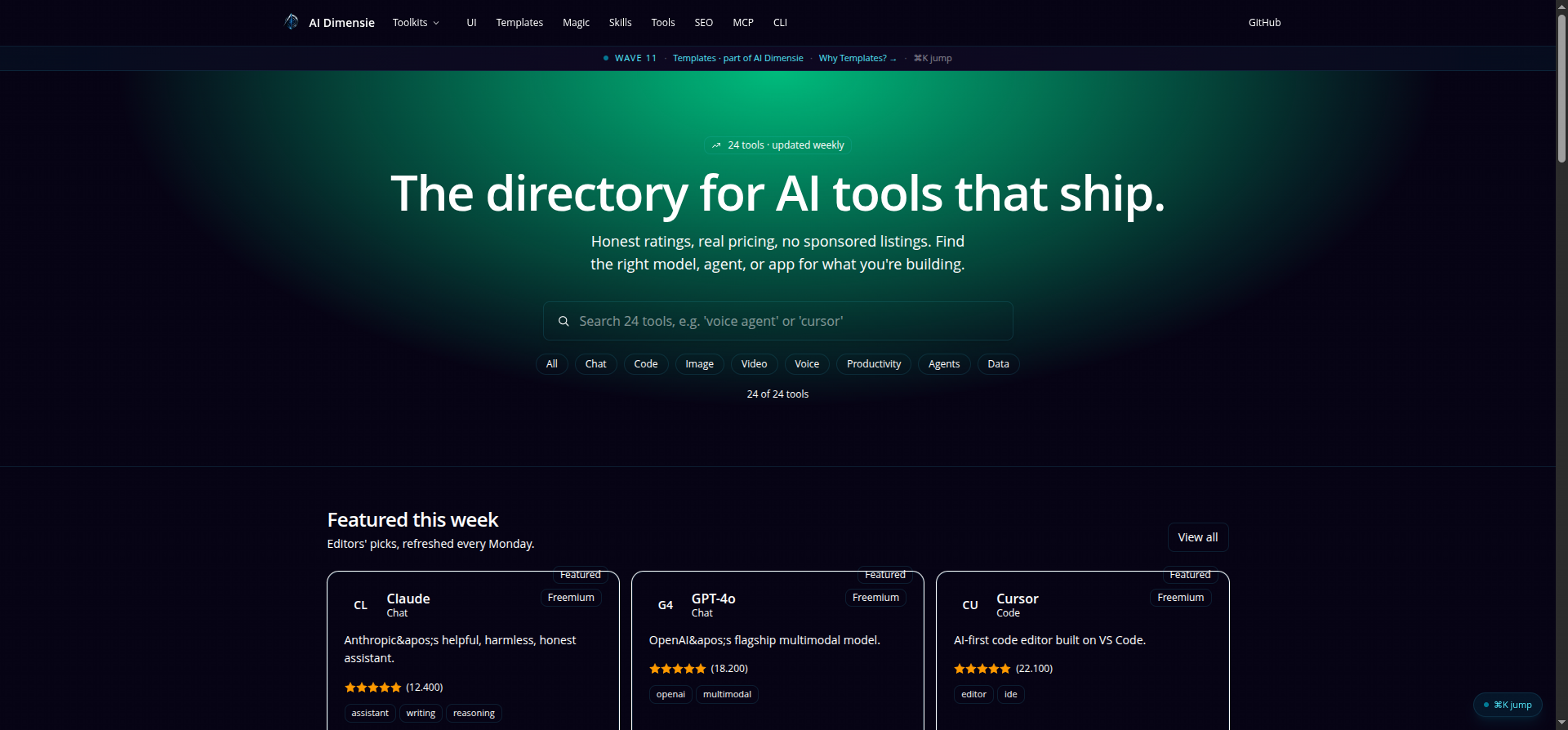Select the All category filter
Image resolution: width=1568 pixels, height=730 pixels.
552,364
